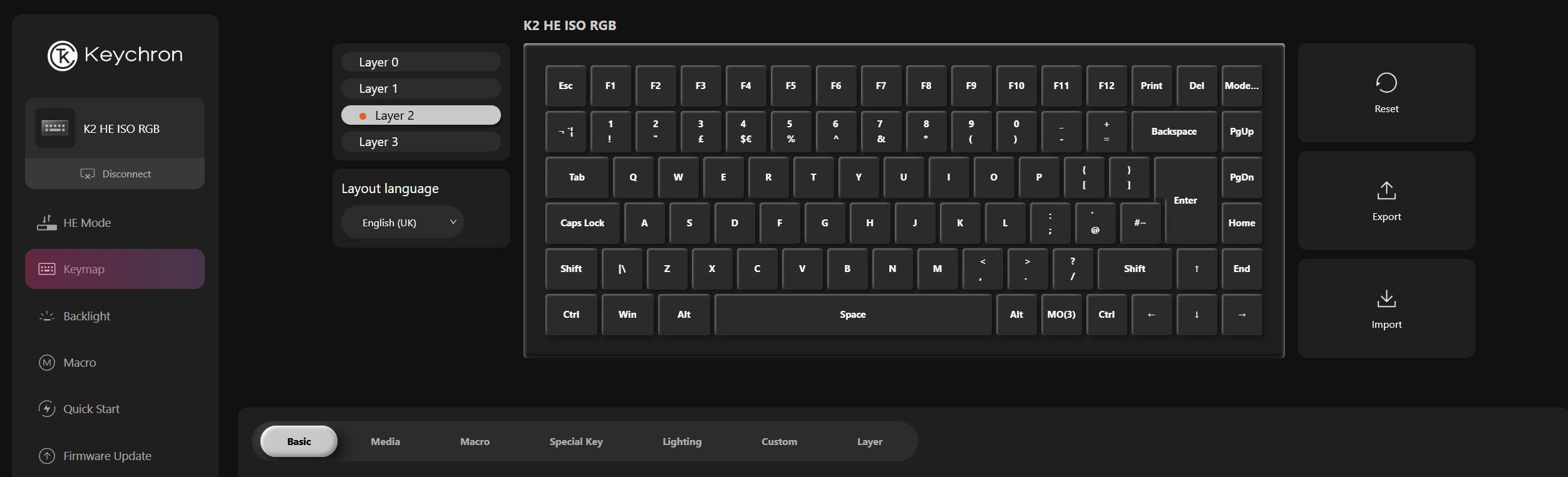Select the right Ctrl key
Image resolution: width=1568 pixels, height=477 pixels.
[1106, 314]
